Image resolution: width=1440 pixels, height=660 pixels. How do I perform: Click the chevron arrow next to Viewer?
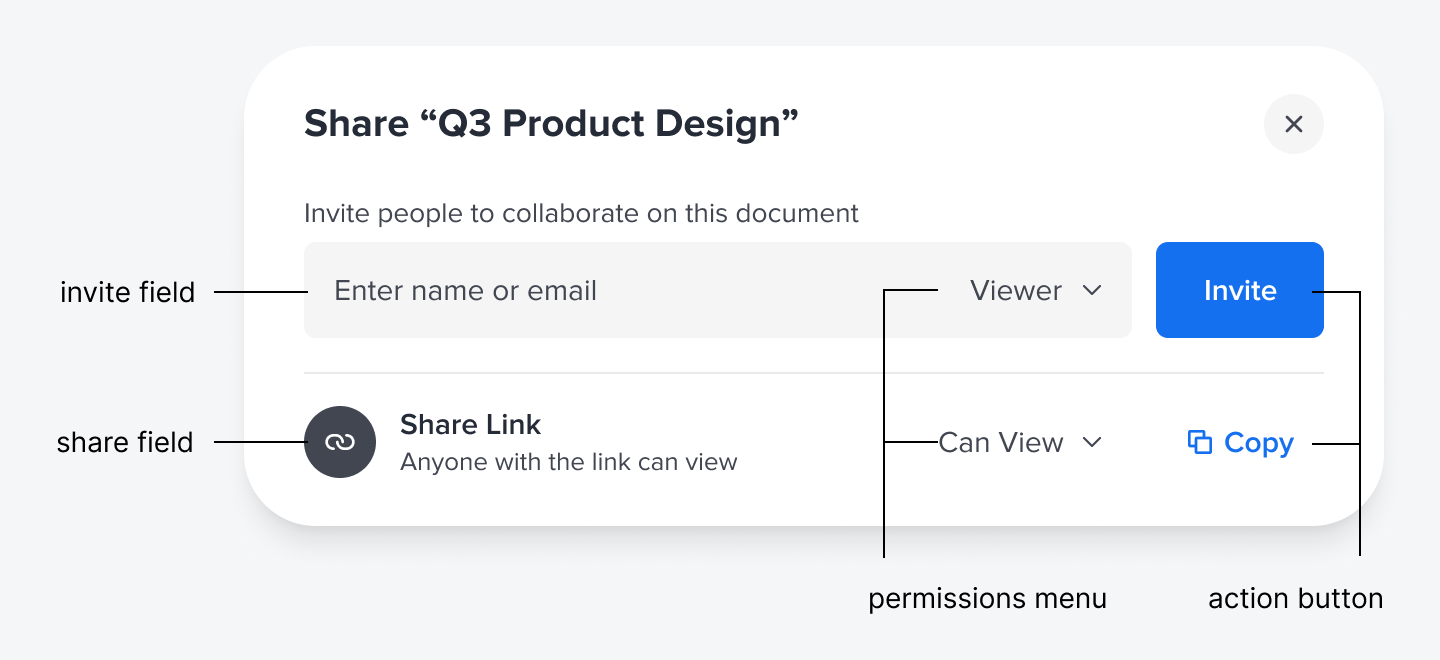click(x=1092, y=290)
